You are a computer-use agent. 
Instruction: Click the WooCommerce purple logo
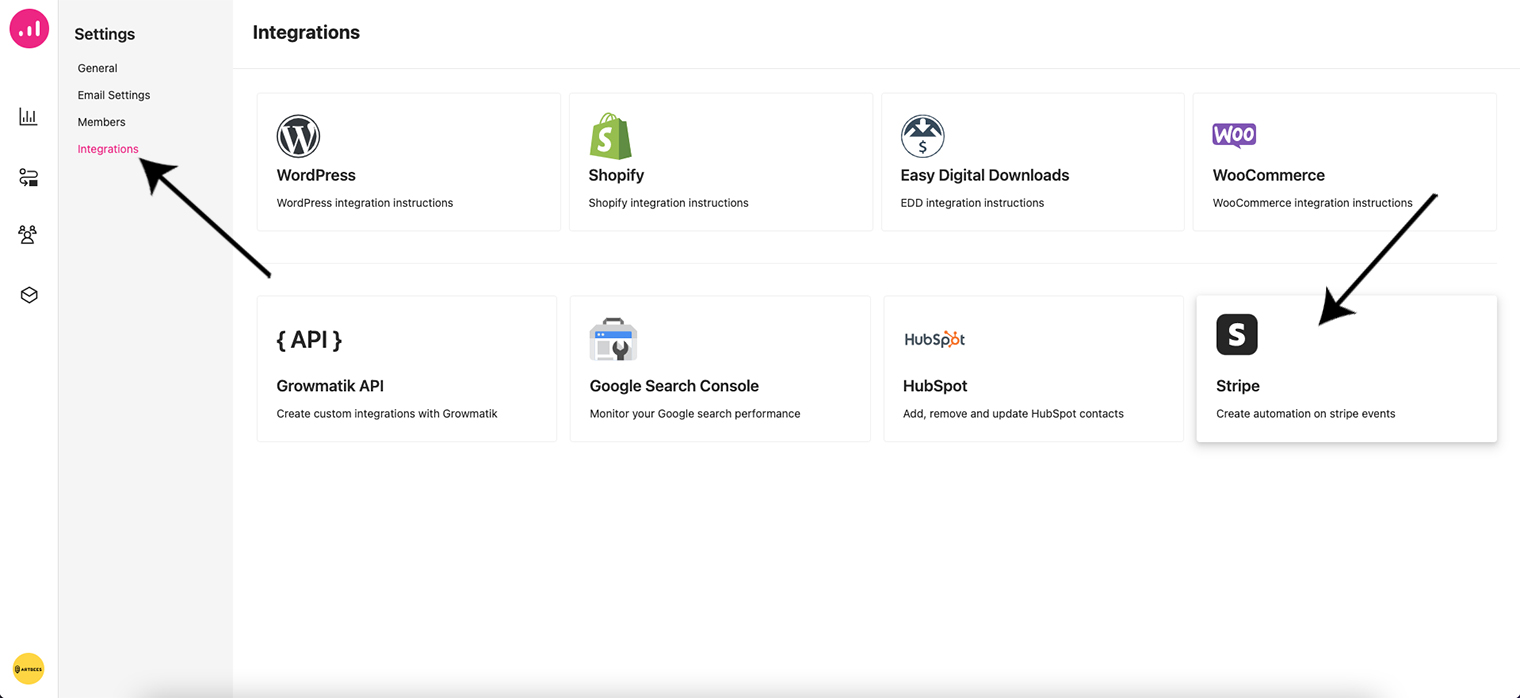[1234, 135]
